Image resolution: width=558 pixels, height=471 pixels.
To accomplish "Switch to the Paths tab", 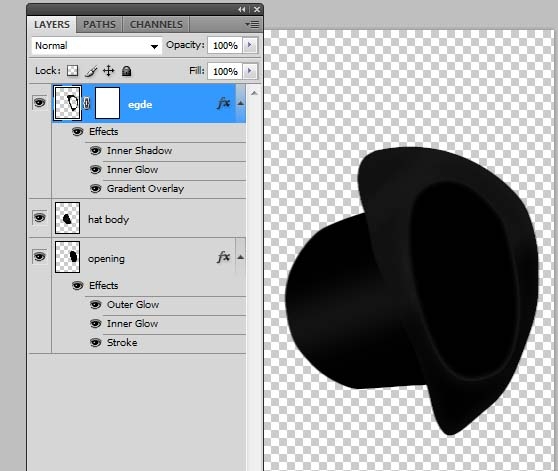I will coord(99,25).
